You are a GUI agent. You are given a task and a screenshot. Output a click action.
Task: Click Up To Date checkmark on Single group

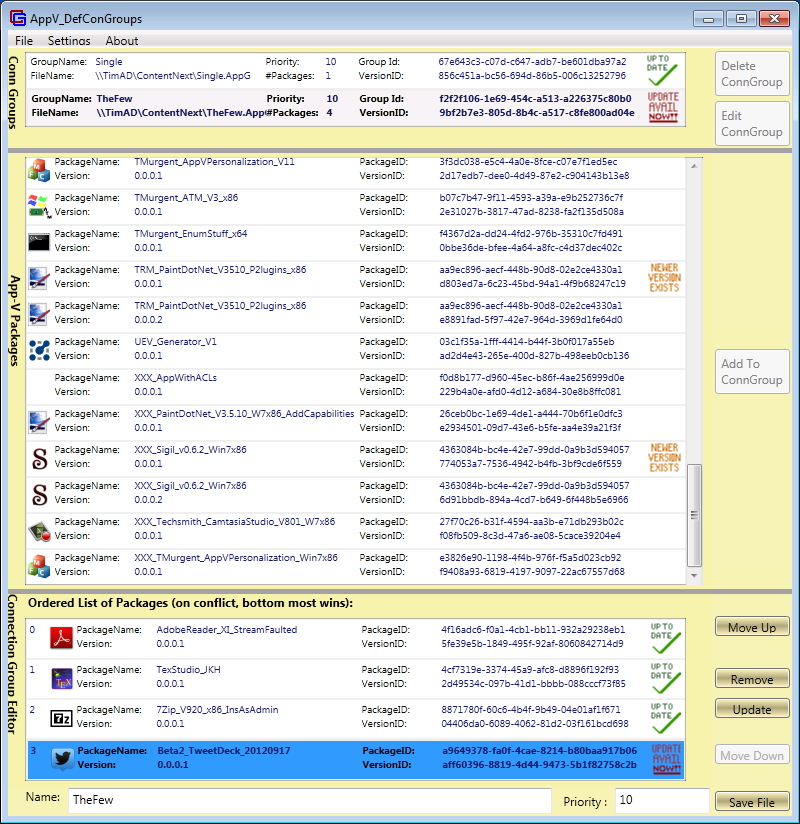pyautogui.click(x=661, y=70)
